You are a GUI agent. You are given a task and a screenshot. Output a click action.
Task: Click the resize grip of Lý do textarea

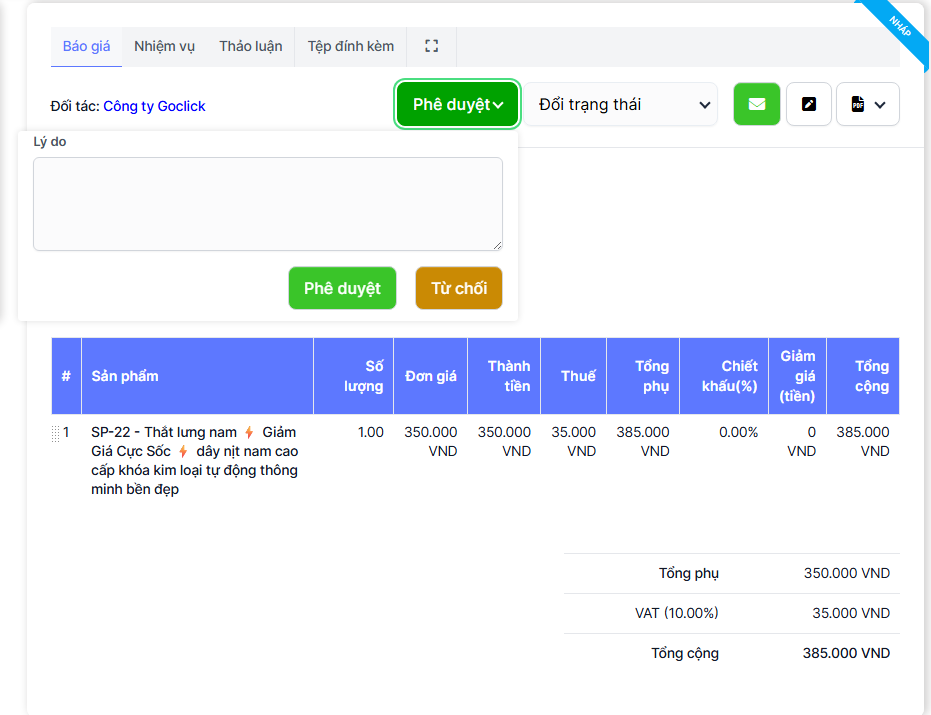496,244
